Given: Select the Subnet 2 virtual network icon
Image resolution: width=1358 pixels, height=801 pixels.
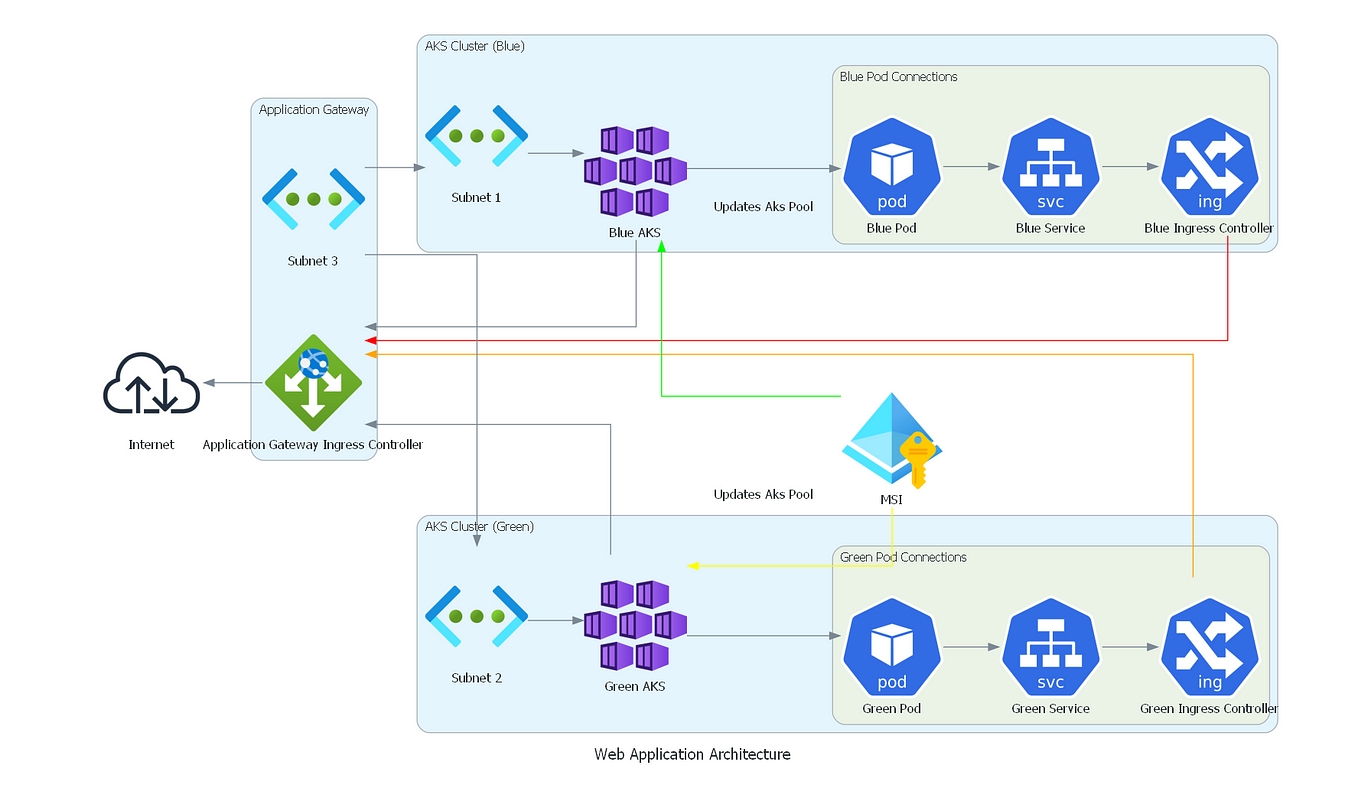Looking at the screenshot, I should click(x=476, y=617).
